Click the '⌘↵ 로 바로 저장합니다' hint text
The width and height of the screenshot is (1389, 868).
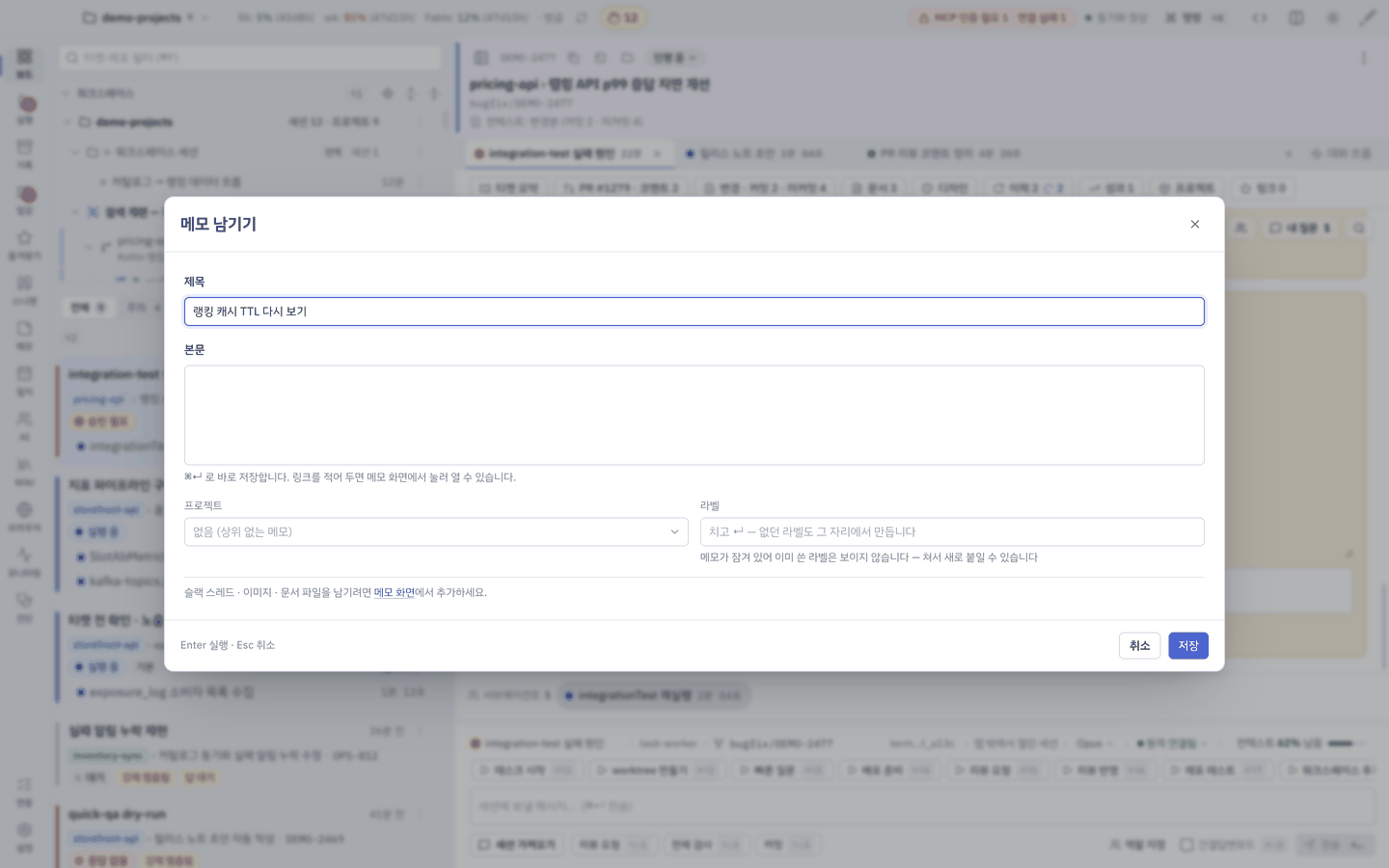click(350, 477)
